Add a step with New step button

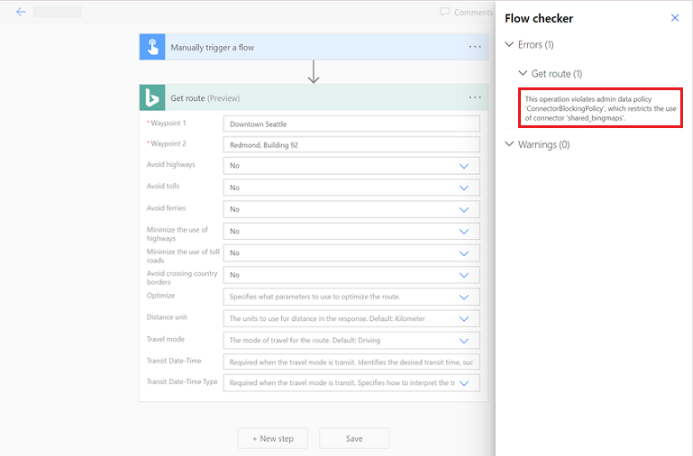pyautogui.click(x=273, y=438)
